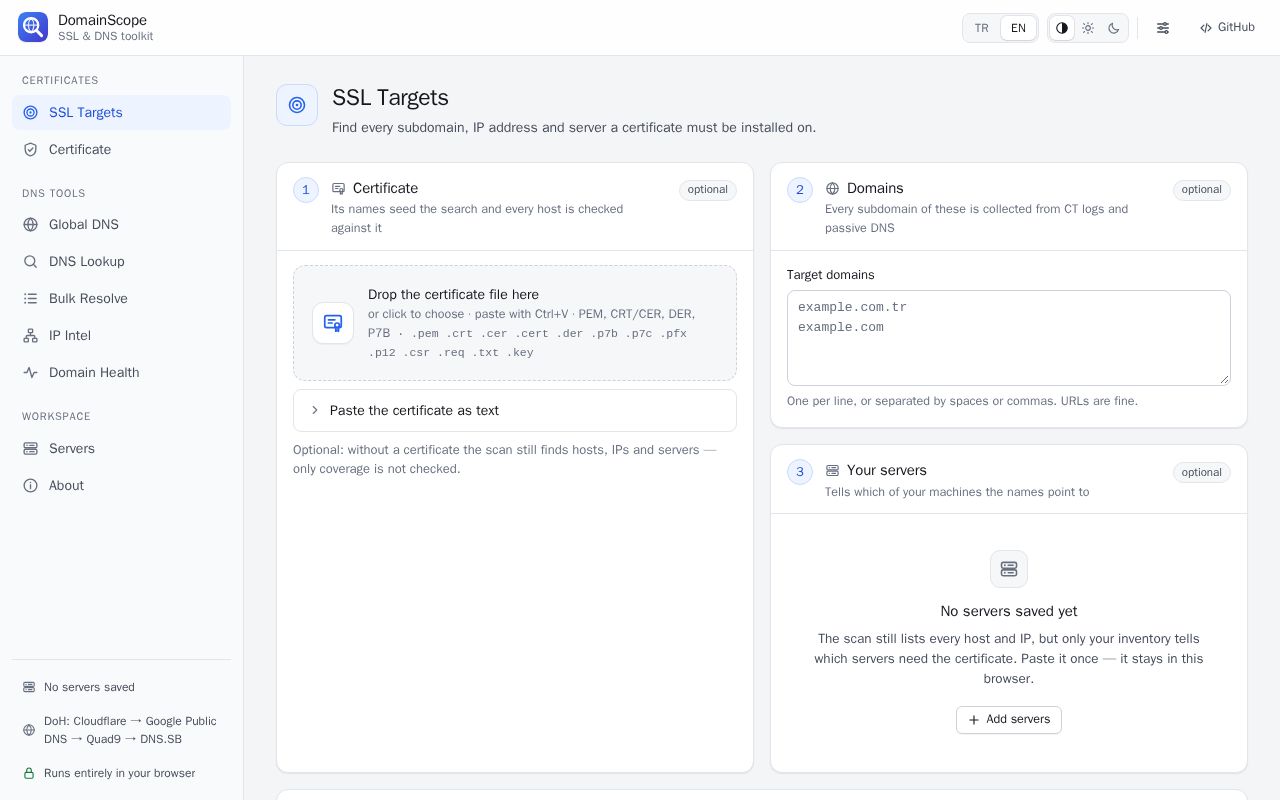Click the server icon beside 'Your servers'
Screen dimensions: 1280x800
click(832, 470)
